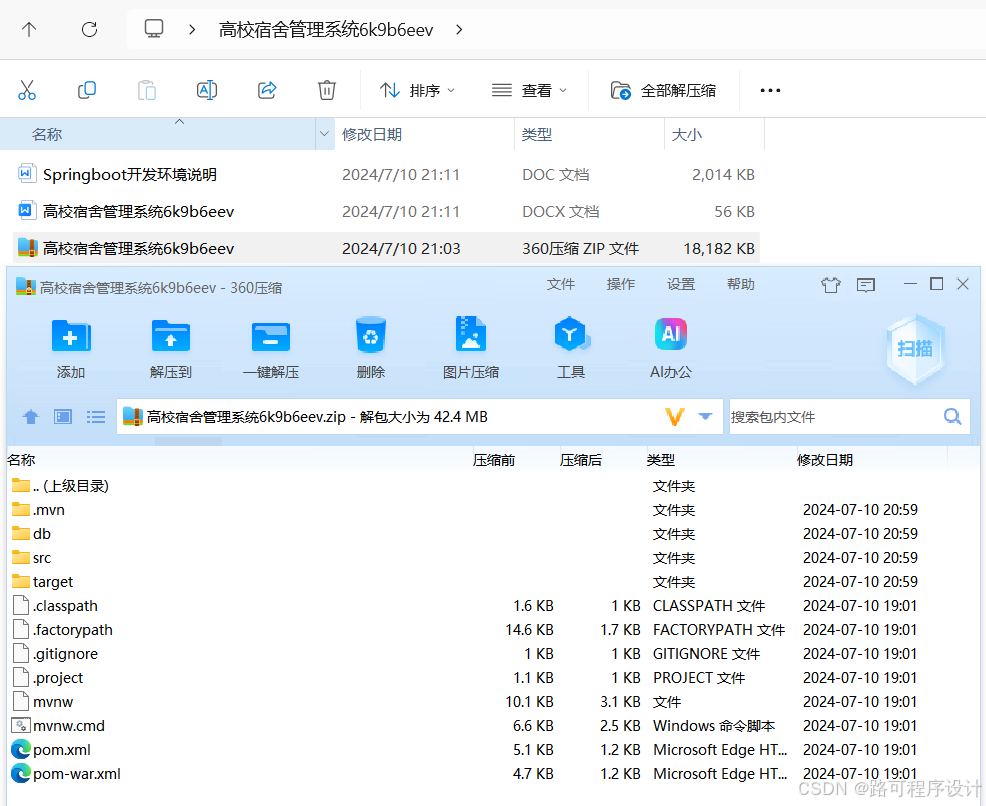The width and height of the screenshot is (986, 806).
Task: Open the path bar dropdown arrow in 360压缩
Action: pos(706,416)
